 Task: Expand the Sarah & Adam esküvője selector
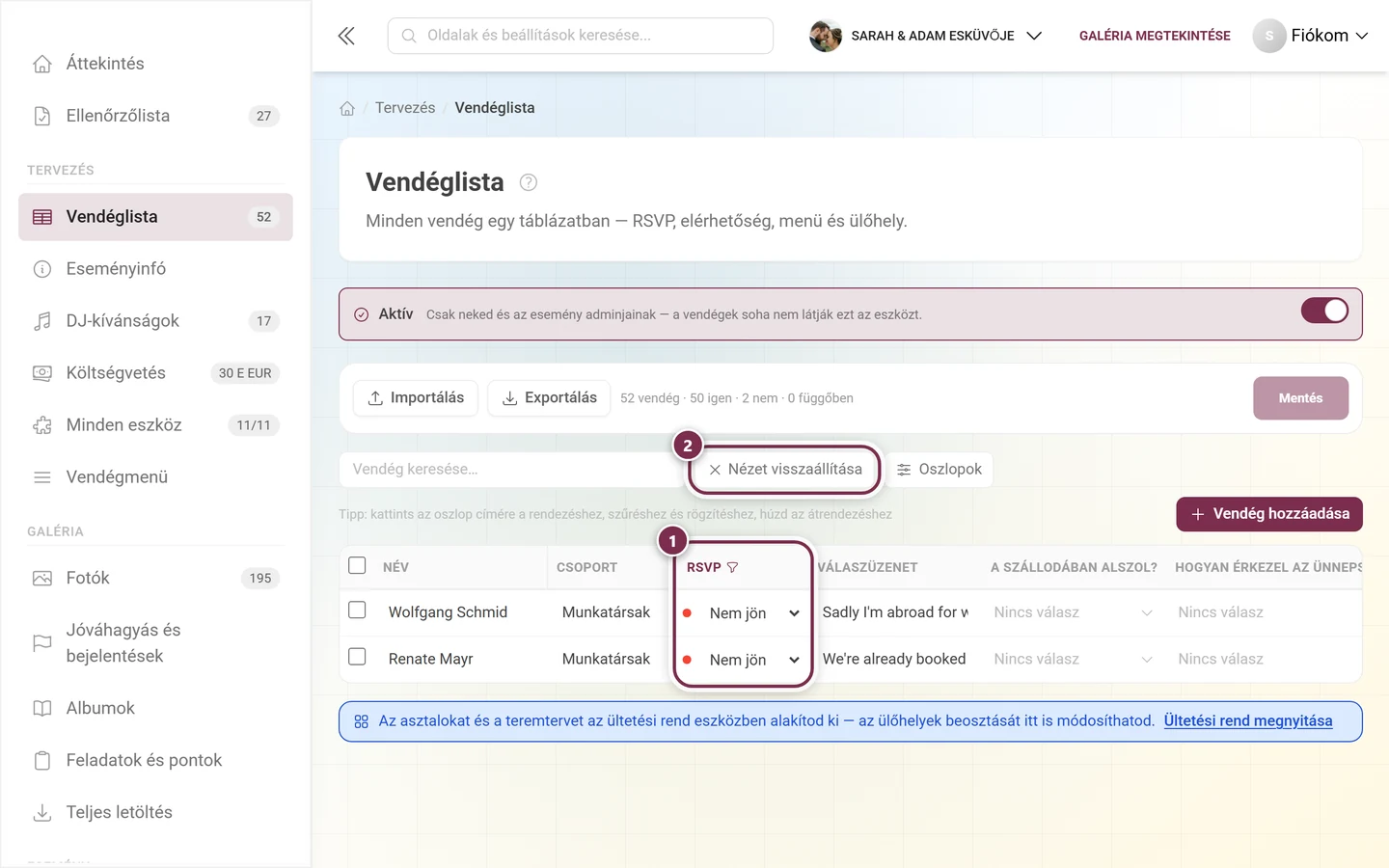click(x=926, y=36)
